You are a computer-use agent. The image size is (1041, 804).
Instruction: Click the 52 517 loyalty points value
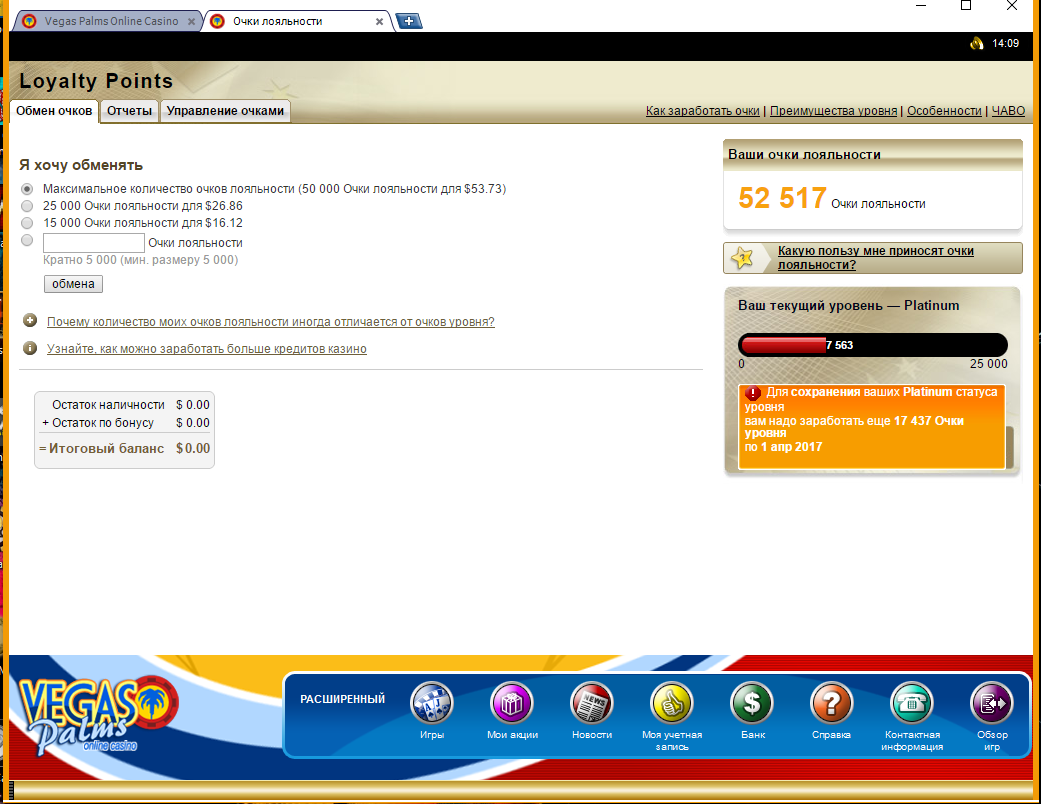click(782, 199)
